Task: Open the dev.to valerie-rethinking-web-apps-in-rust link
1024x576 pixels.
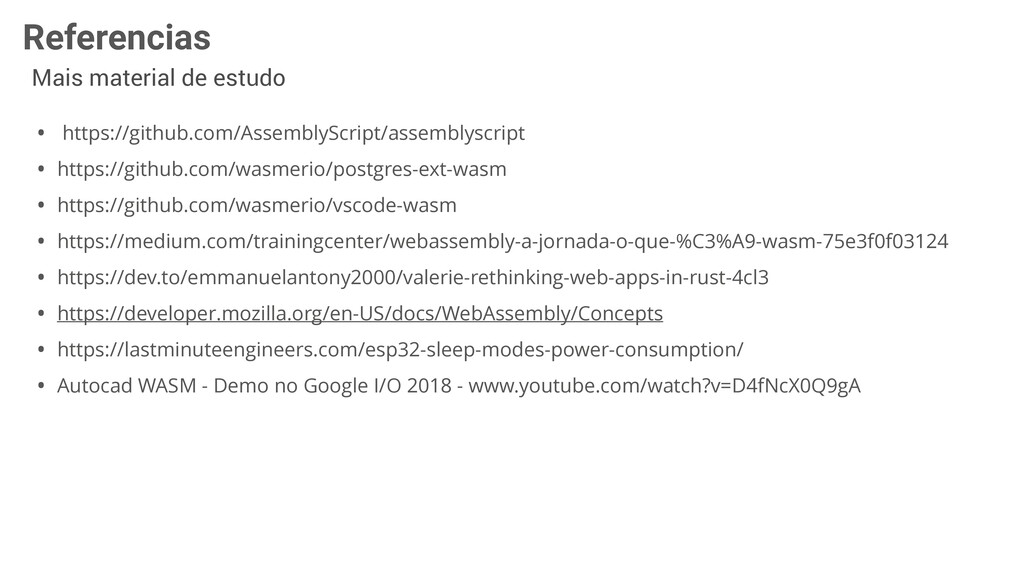Action: (x=413, y=277)
